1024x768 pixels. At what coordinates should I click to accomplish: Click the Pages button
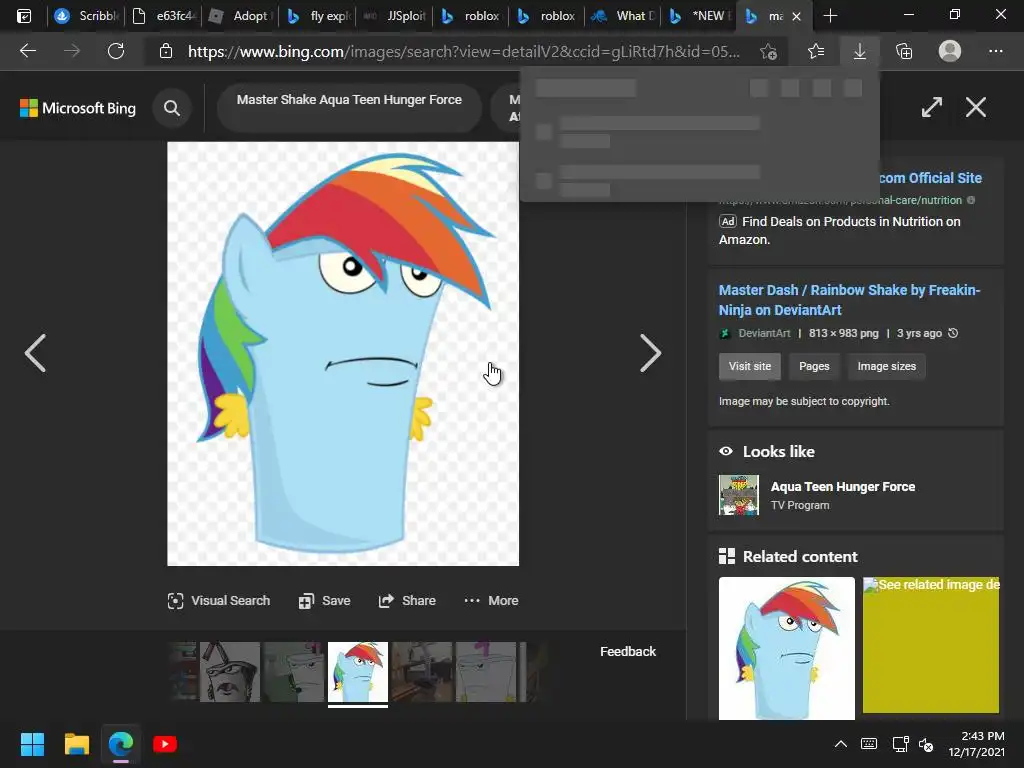(814, 366)
